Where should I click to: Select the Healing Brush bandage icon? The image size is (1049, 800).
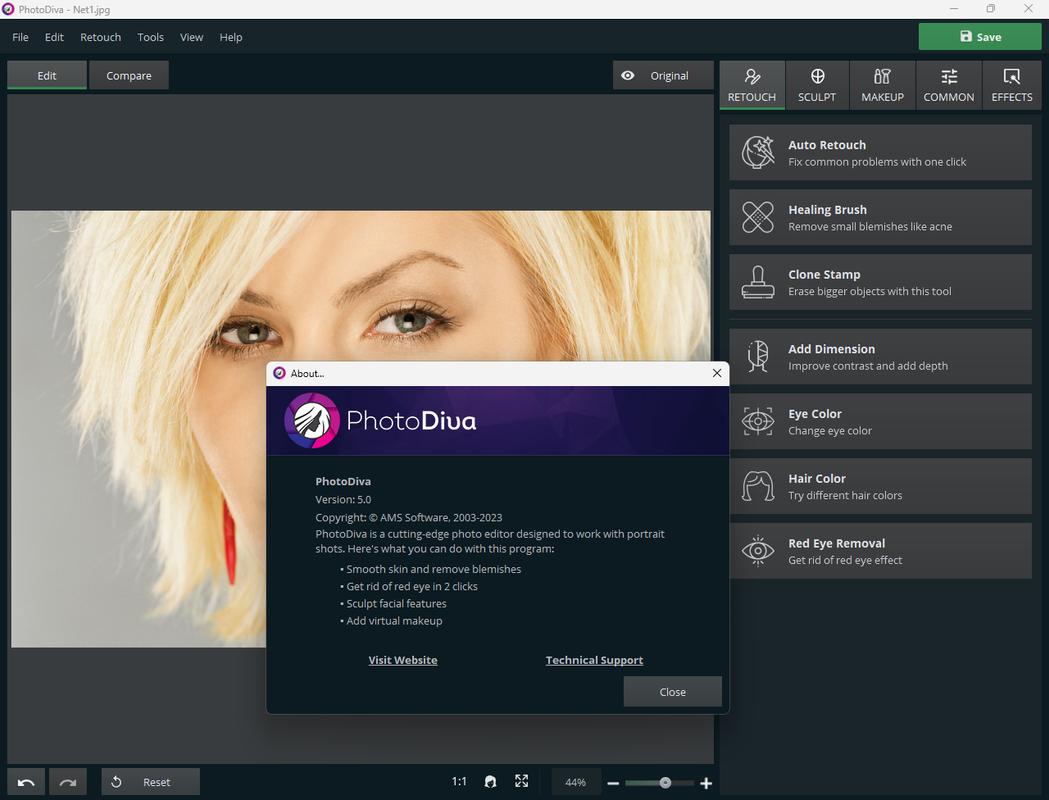tap(758, 217)
